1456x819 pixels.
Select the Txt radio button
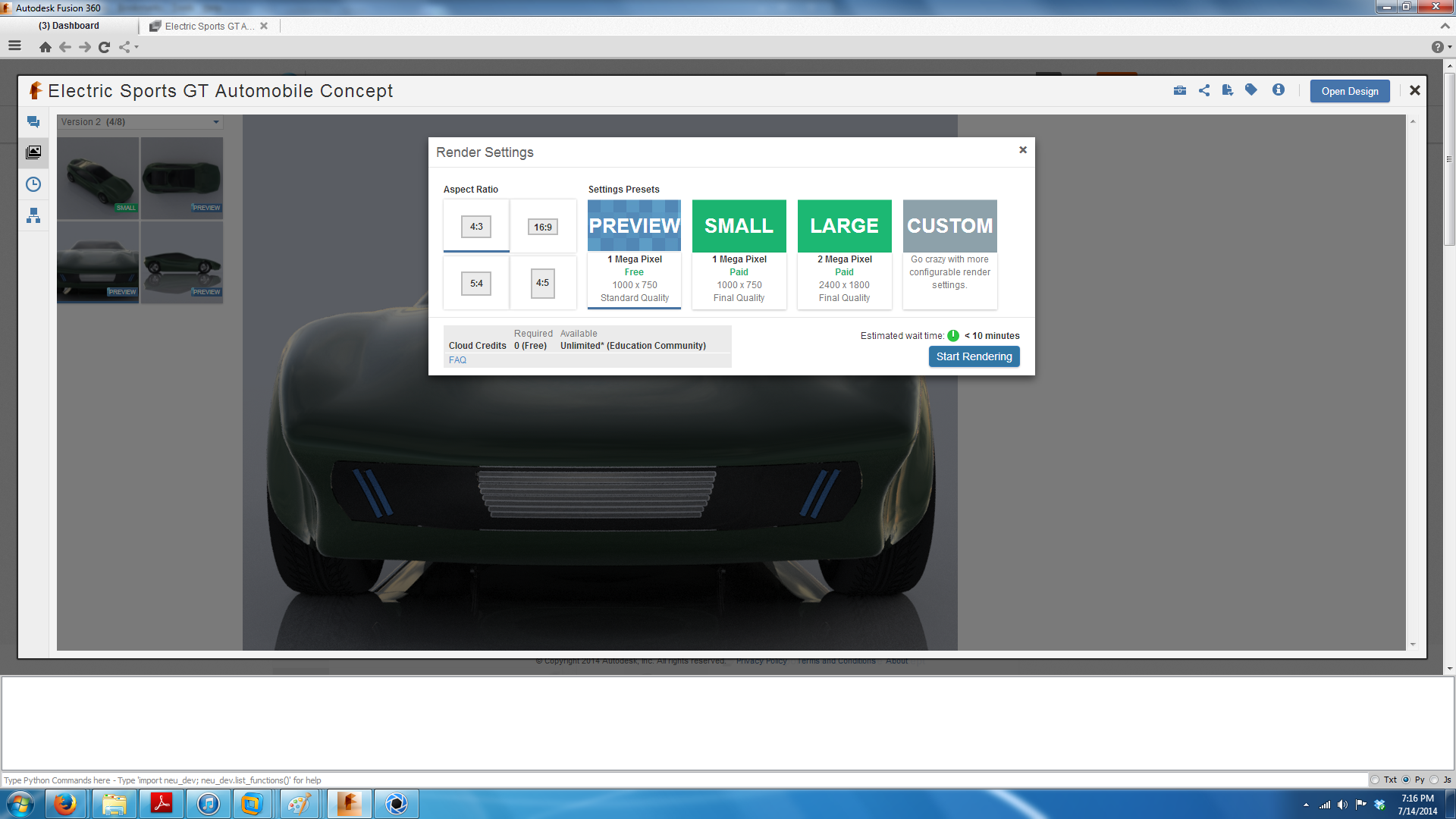pyautogui.click(x=1375, y=780)
